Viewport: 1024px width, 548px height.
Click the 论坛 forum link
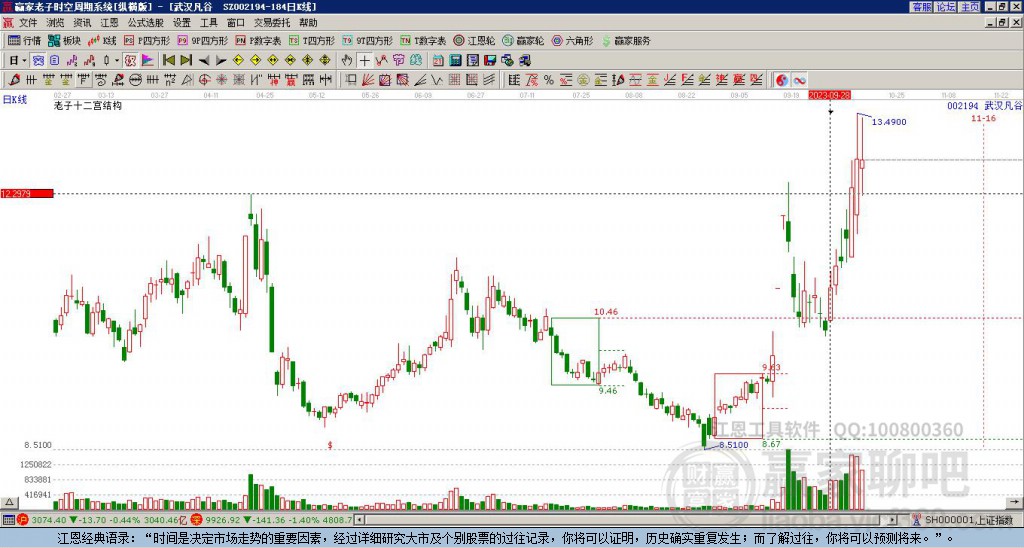tap(945, 7)
